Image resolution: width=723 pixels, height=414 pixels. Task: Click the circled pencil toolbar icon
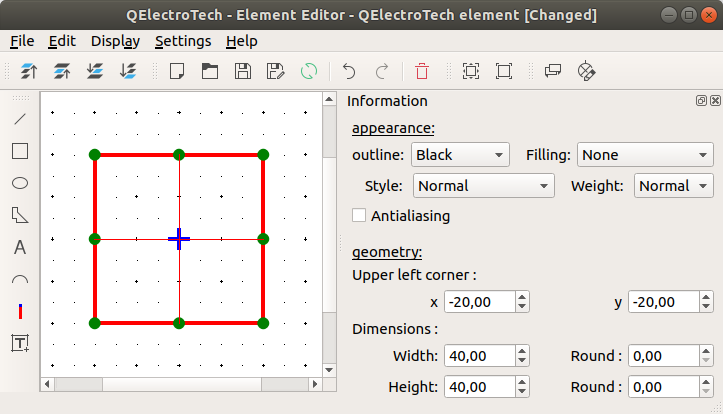[x=586, y=71]
